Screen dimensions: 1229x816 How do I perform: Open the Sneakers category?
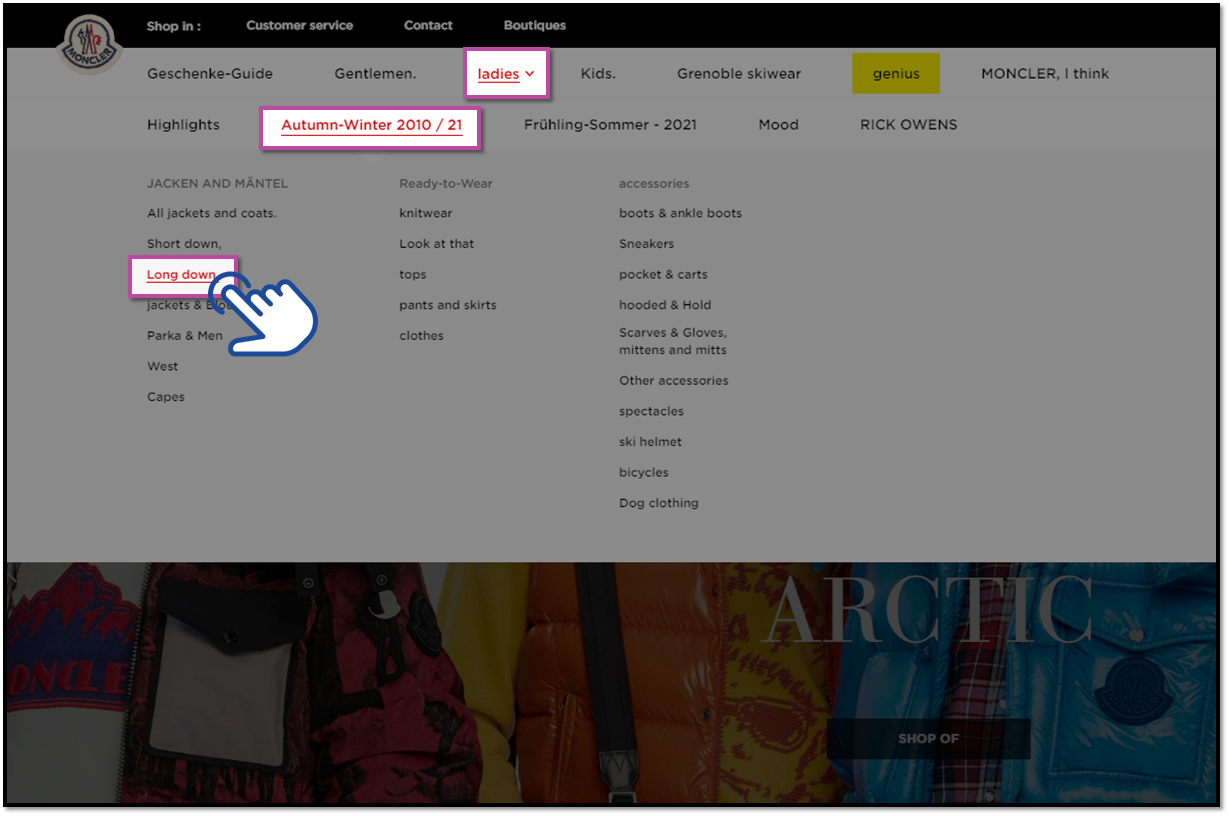point(647,244)
